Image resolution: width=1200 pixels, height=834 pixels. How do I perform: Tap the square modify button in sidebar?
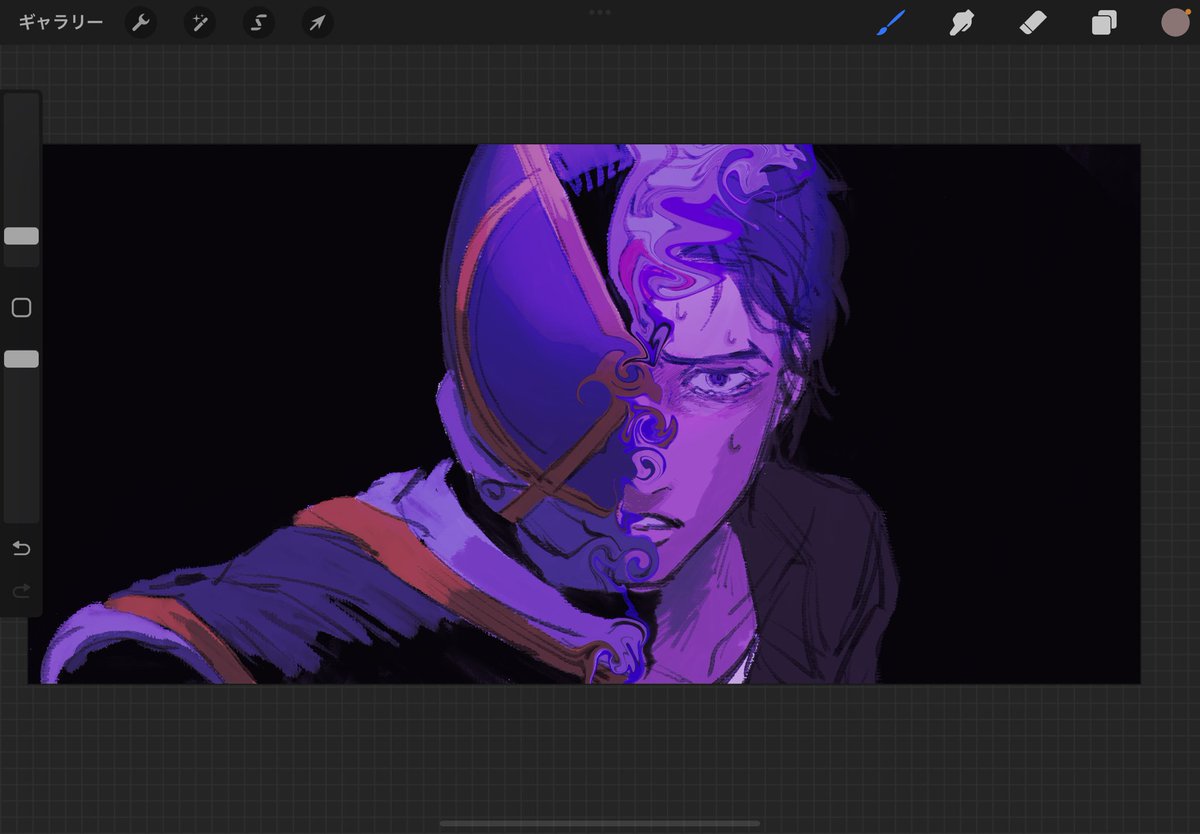(21, 308)
